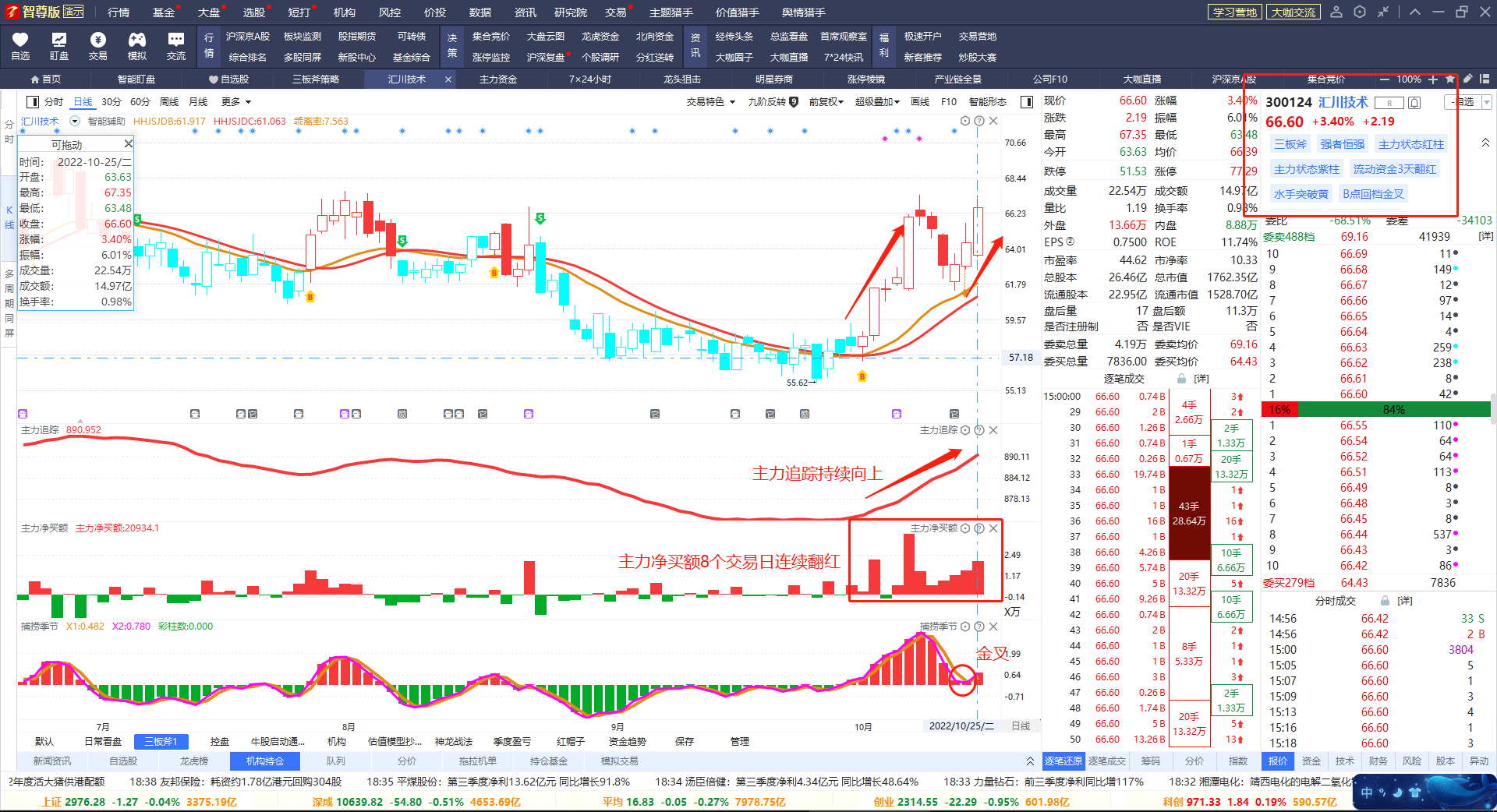
Task: Open the 前复权 adjustment dropdown
Action: point(826,101)
